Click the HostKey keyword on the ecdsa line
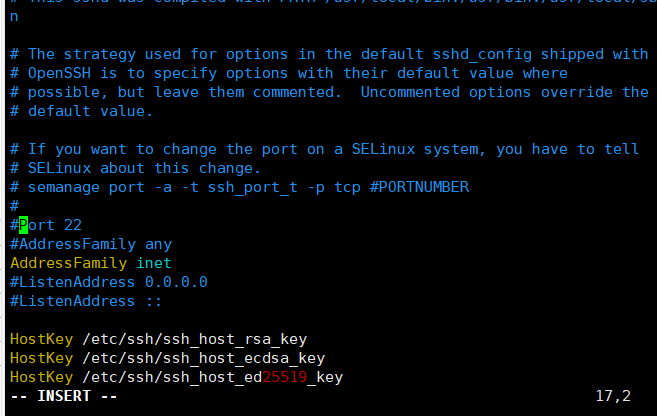 pyautogui.click(x=41, y=358)
